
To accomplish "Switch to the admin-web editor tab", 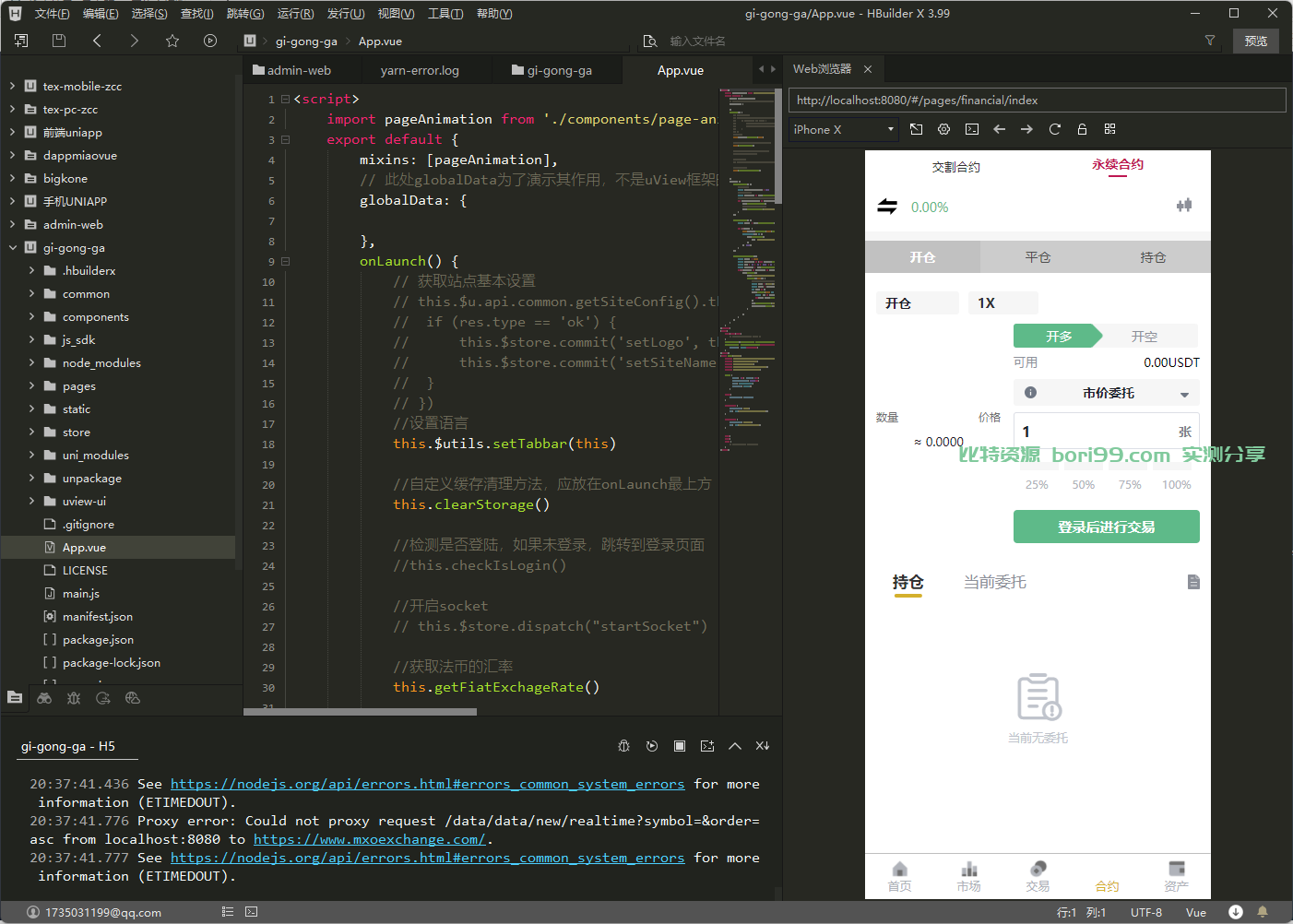I will coord(299,70).
